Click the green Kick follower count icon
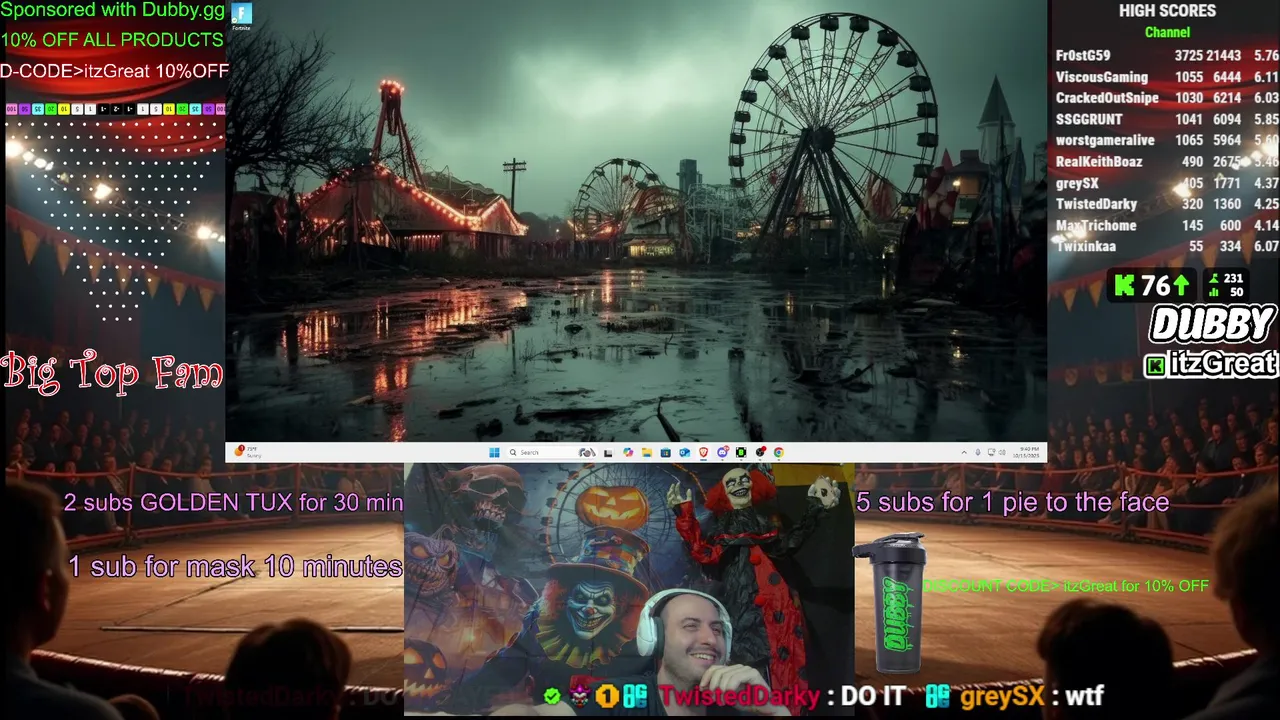The width and height of the screenshot is (1280, 720). tap(1125, 286)
